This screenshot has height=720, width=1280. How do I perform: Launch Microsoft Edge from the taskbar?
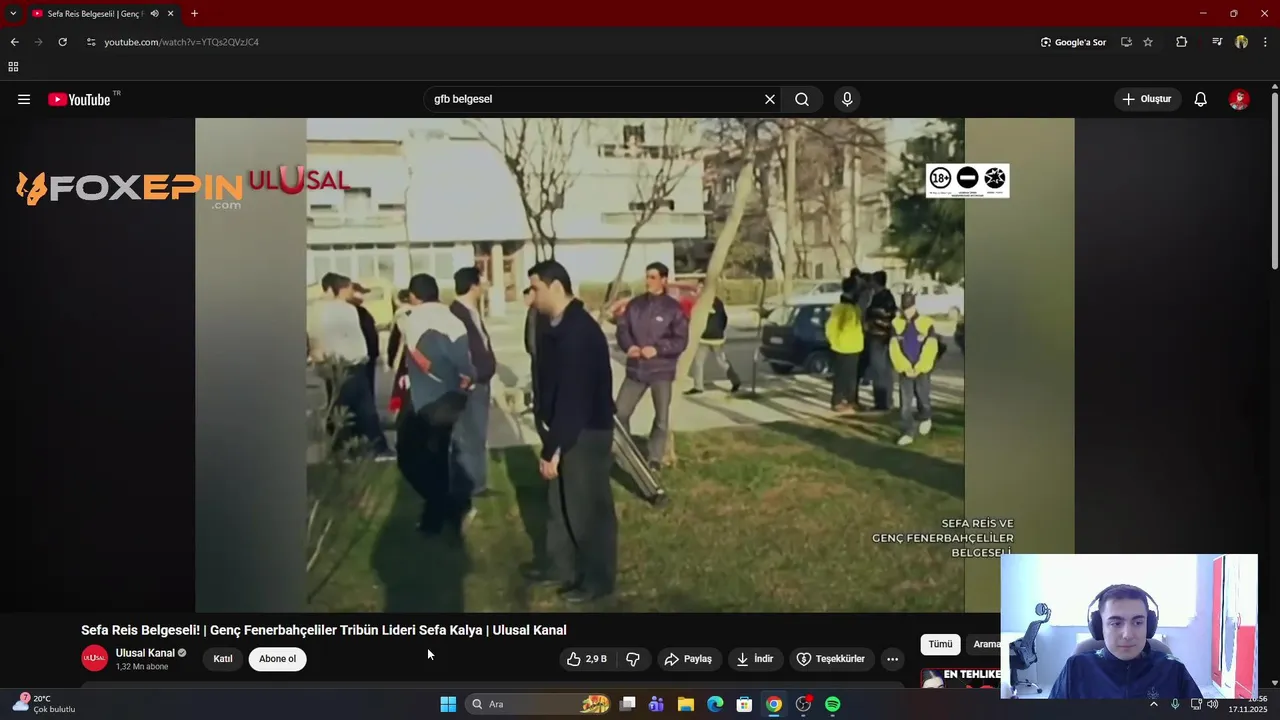click(x=715, y=704)
